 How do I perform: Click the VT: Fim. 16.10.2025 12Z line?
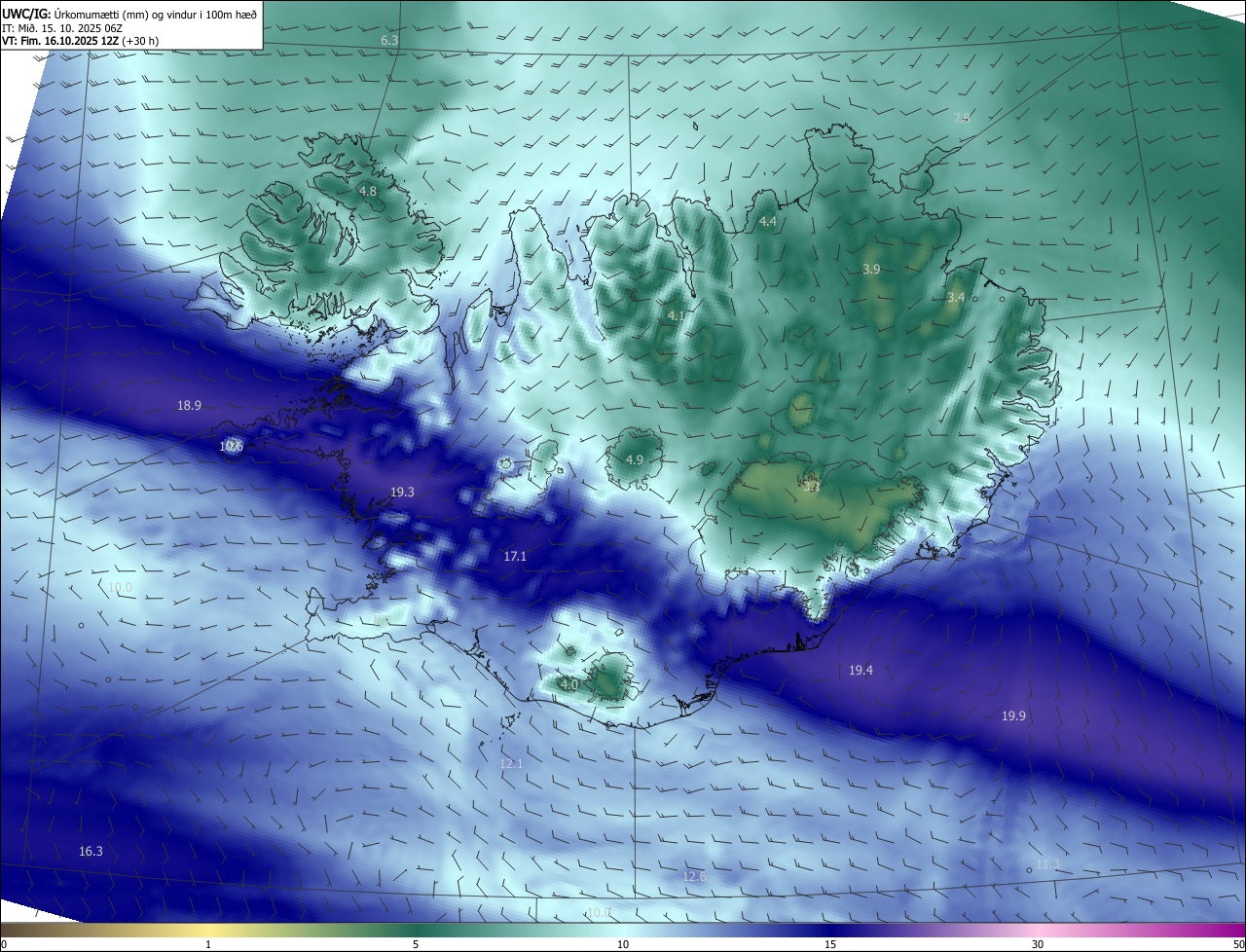pos(81,41)
